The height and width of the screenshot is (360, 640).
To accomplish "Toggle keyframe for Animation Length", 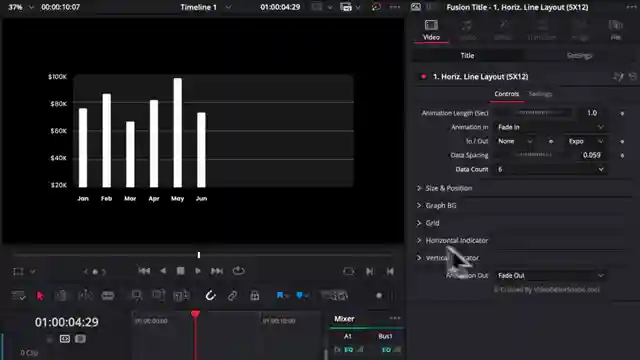I will point(622,113).
